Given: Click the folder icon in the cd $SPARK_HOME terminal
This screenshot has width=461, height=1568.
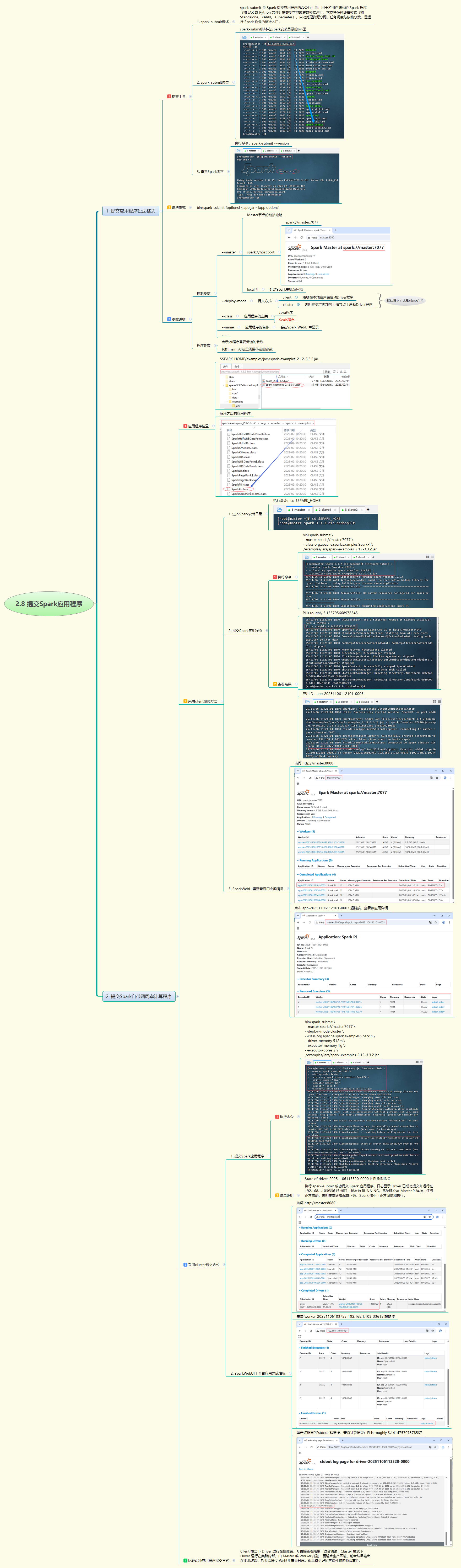Looking at the screenshot, I should pyautogui.click(x=280, y=509).
